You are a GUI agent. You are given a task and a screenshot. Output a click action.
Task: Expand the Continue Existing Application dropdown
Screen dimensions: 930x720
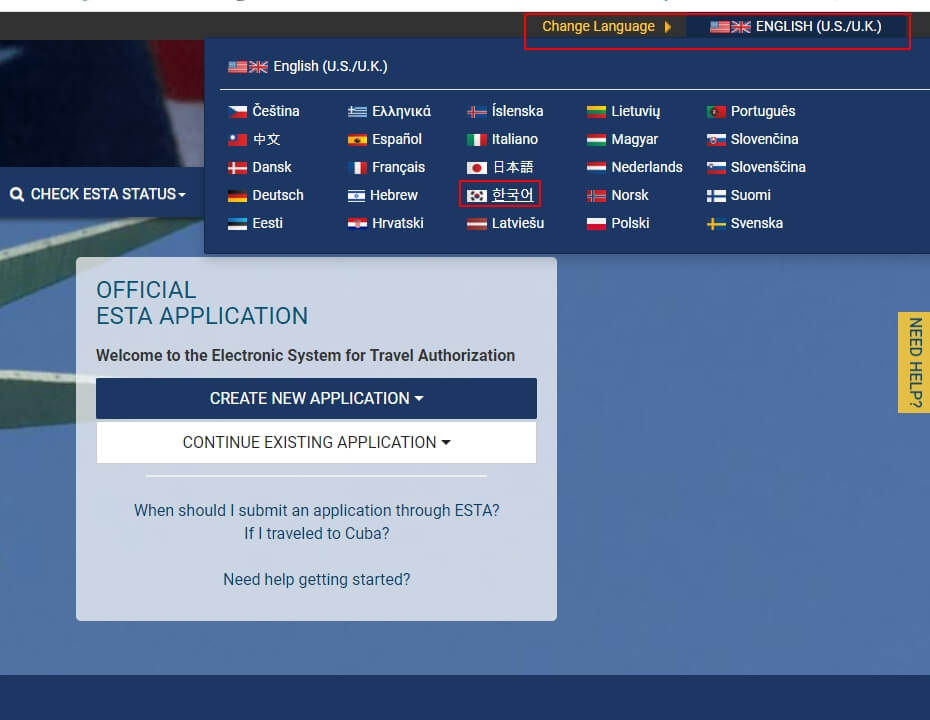[316, 442]
